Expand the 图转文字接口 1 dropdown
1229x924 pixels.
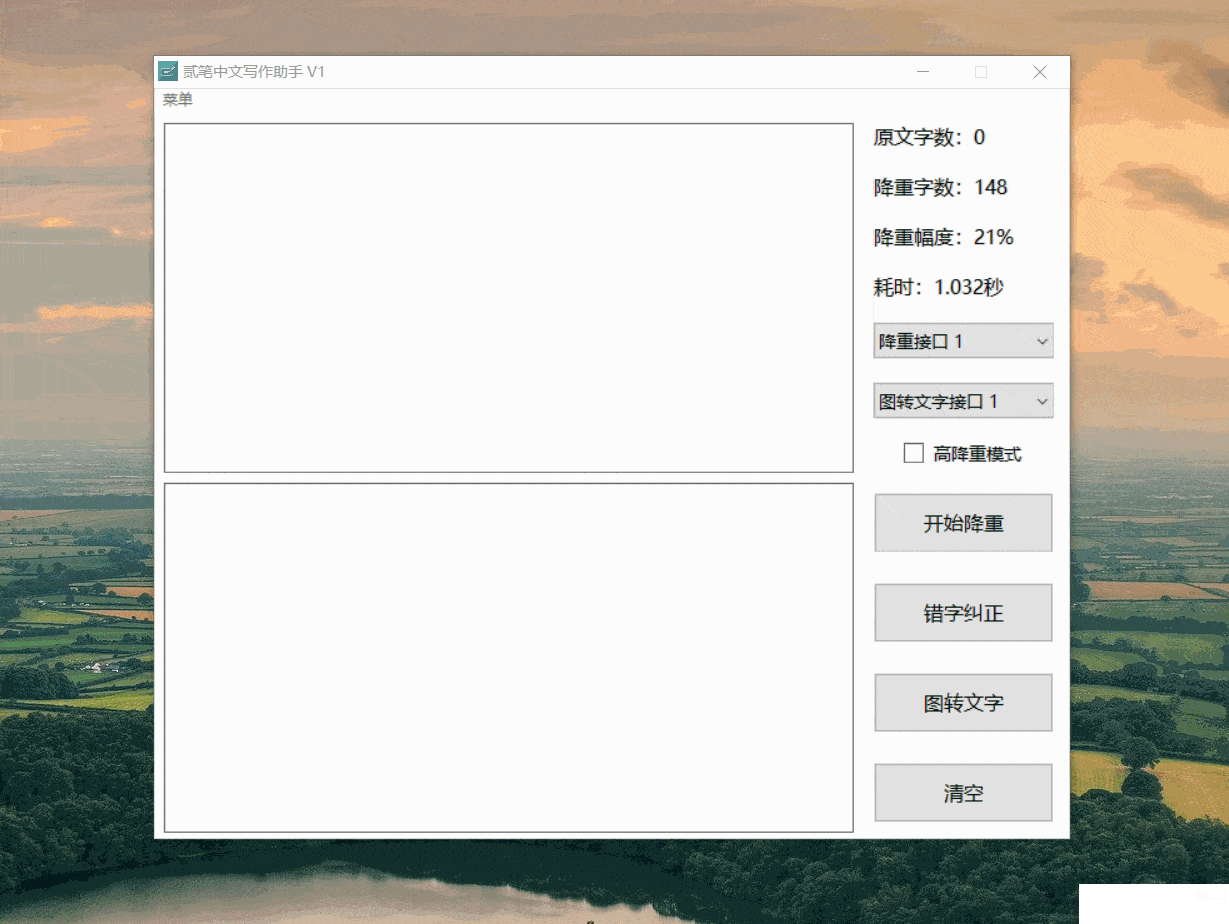point(963,401)
